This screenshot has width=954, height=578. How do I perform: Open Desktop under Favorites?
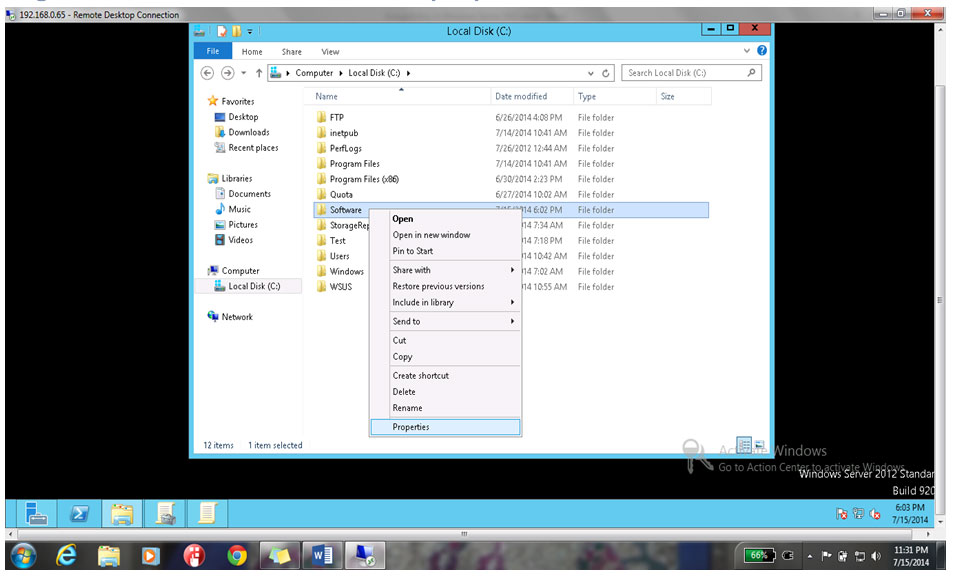(x=243, y=117)
